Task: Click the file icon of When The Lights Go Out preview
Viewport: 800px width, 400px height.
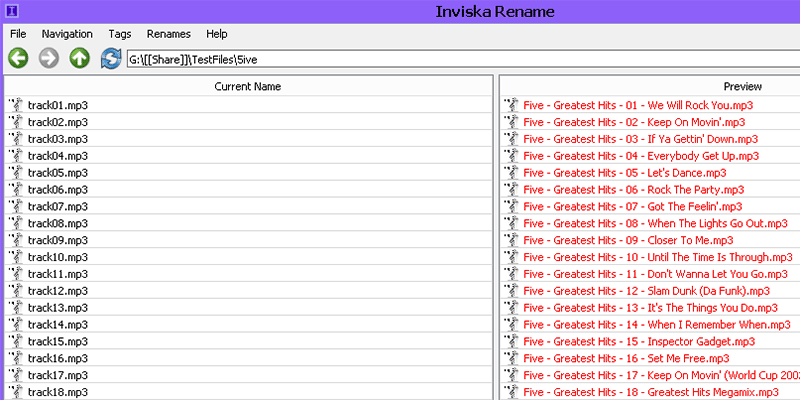Action: 512,222
